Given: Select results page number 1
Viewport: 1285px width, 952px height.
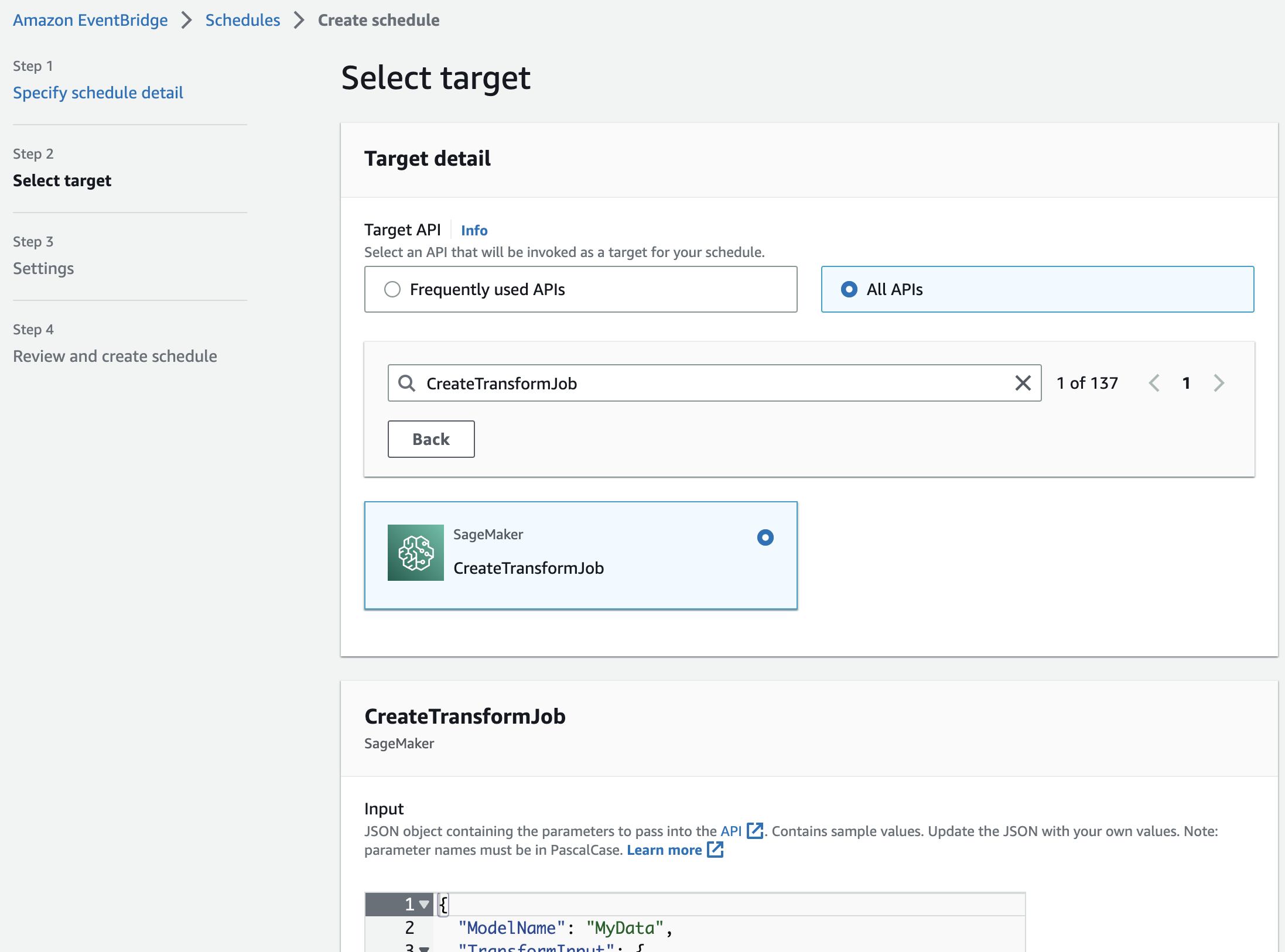Looking at the screenshot, I should point(1186,383).
